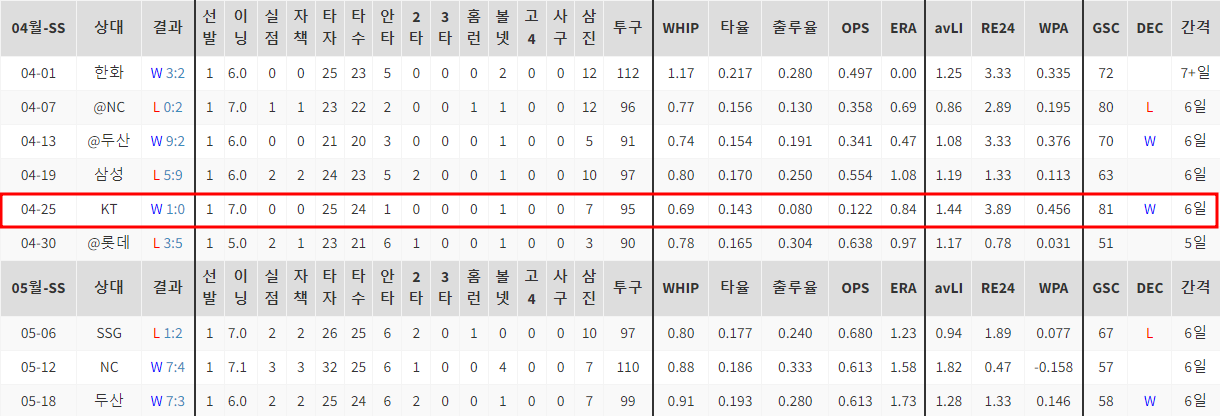The width and height of the screenshot is (1220, 416).
Task: Click the 04월-SS table header
Action: pos(38,29)
